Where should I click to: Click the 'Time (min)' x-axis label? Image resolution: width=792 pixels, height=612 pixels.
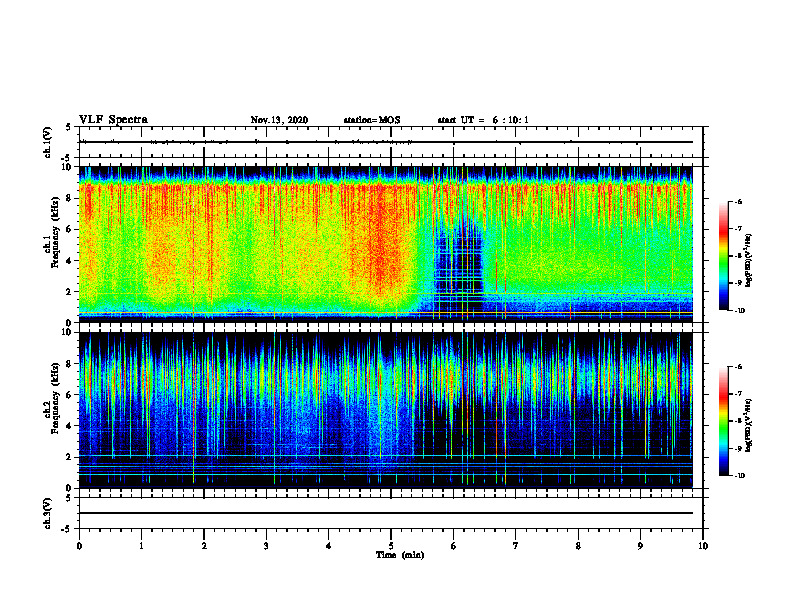[x=400, y=555]
